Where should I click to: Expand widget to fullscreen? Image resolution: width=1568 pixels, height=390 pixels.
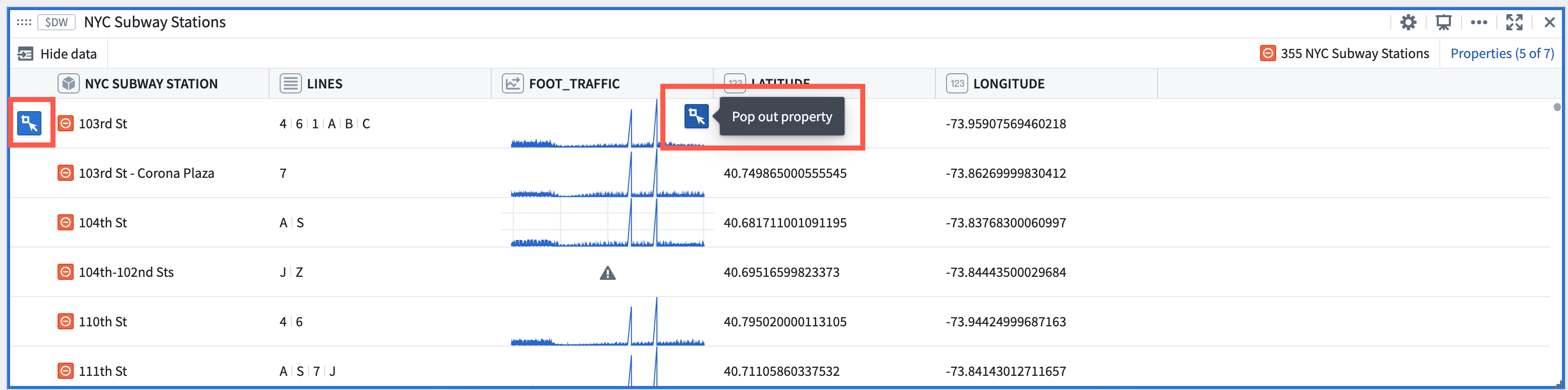point(1514,23)
